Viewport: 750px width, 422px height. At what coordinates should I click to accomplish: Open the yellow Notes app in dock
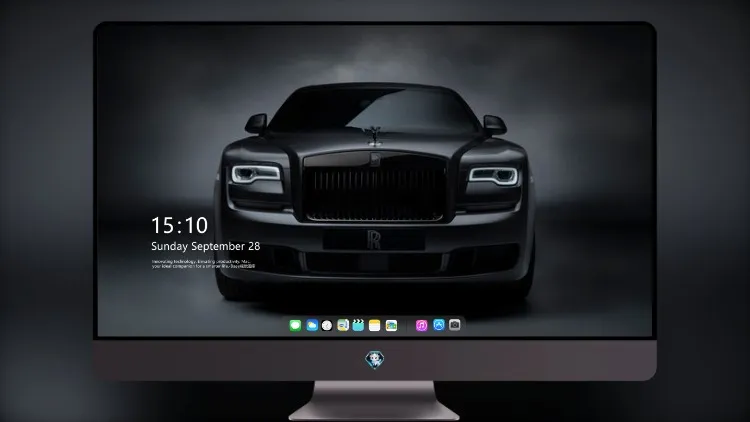[x=375, y=326]
